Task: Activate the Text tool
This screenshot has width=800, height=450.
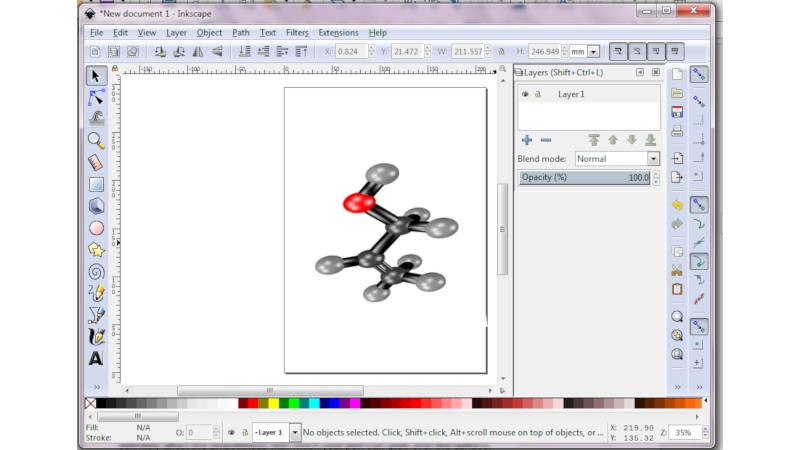Action: 96,359
